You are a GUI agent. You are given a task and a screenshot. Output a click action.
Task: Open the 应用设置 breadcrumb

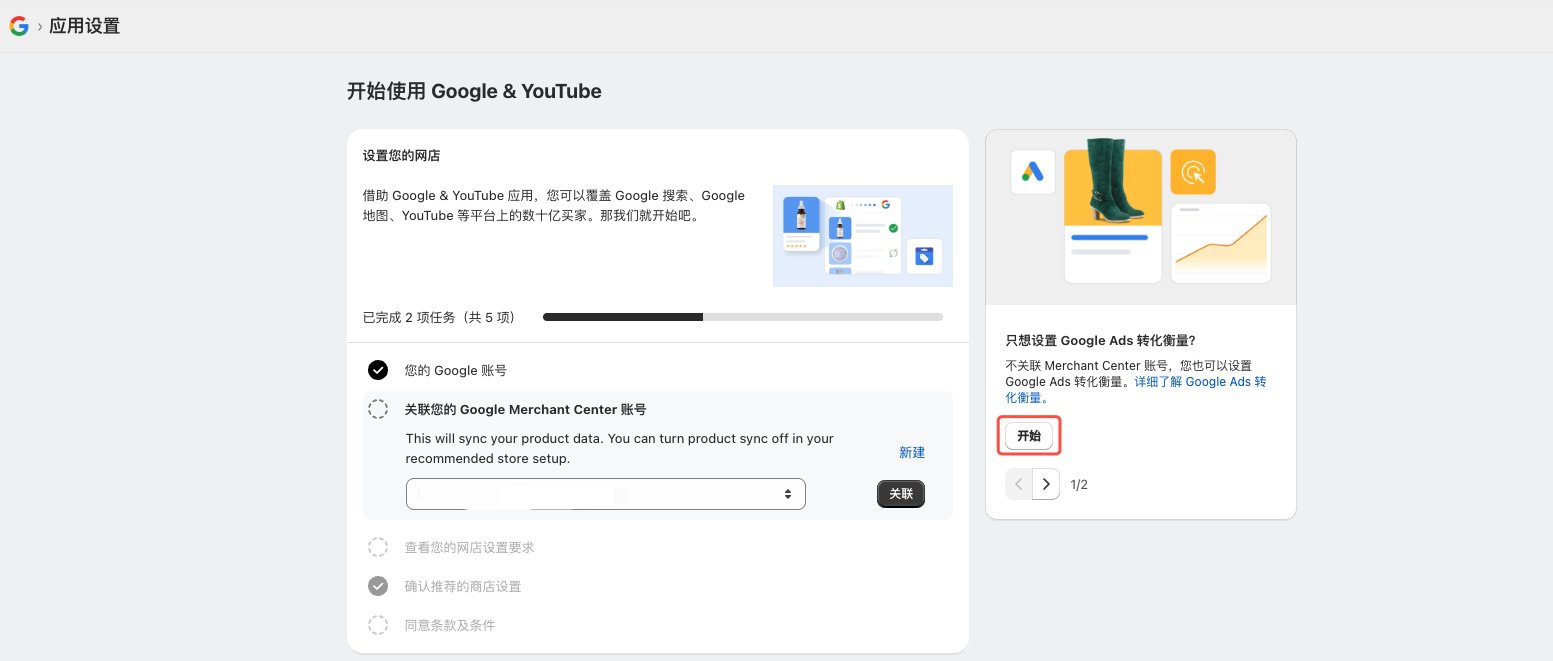(x=85, y=26)
